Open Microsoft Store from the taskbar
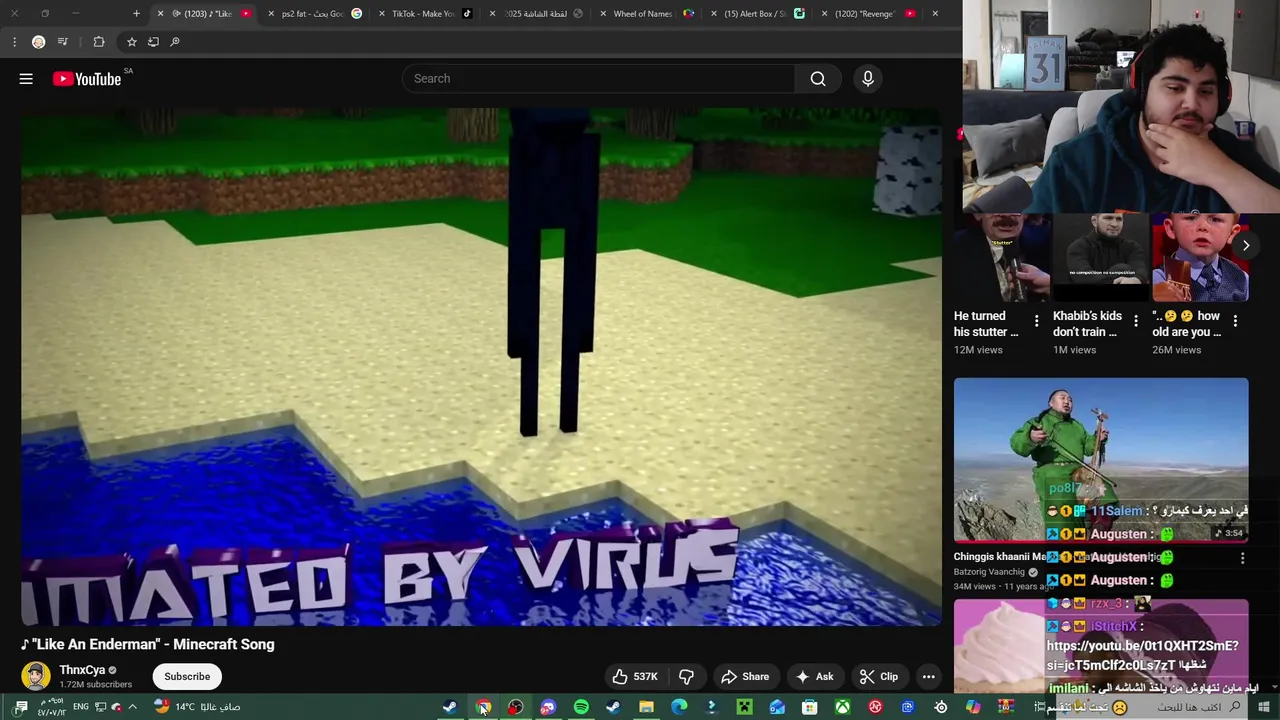The width and height of the screenshot is (1280, 720). click(810, 707)
